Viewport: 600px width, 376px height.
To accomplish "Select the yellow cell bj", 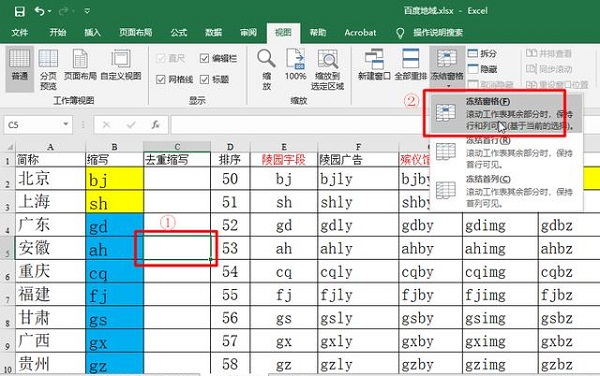I will point(114,178).
